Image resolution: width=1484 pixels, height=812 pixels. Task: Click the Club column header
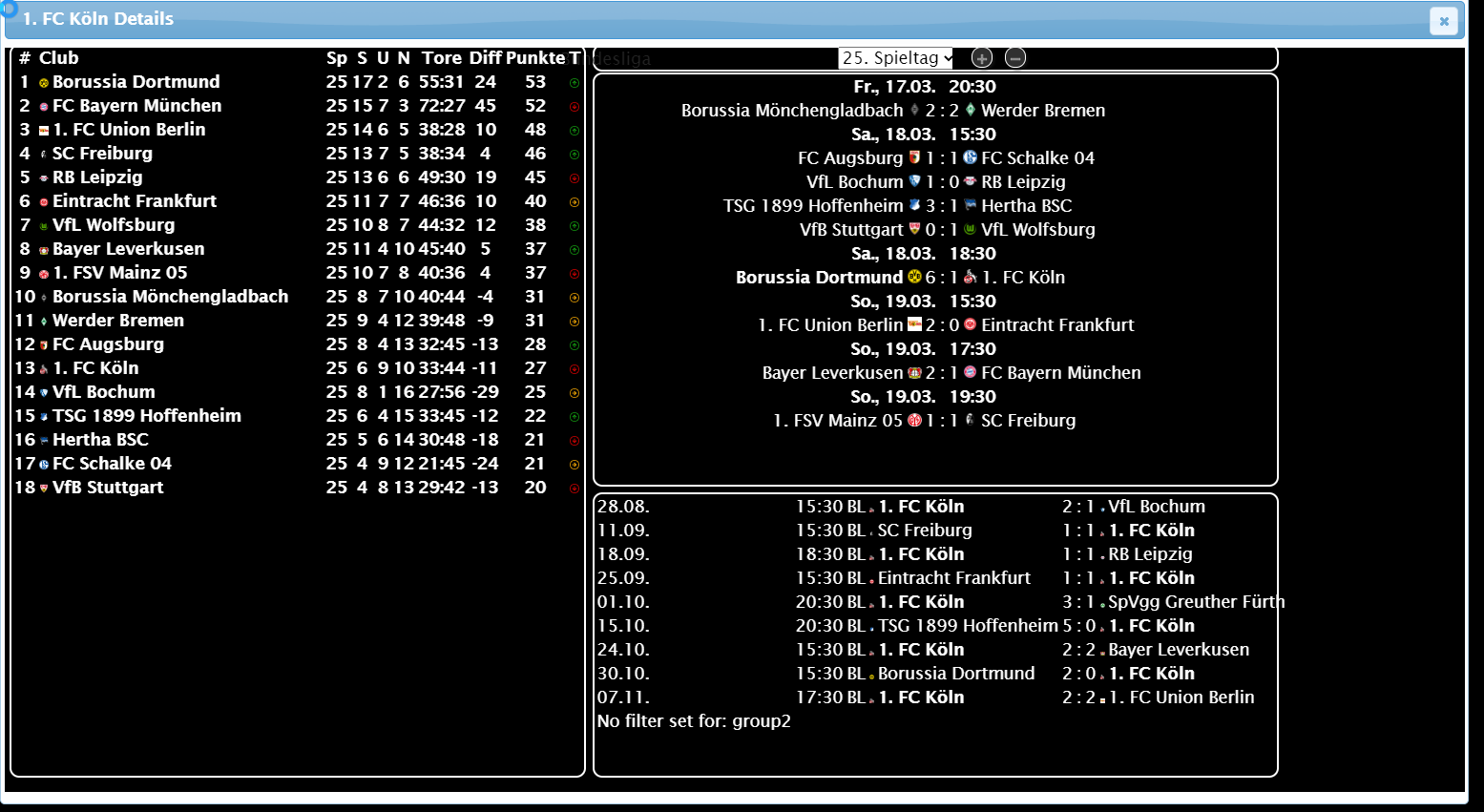59,58
